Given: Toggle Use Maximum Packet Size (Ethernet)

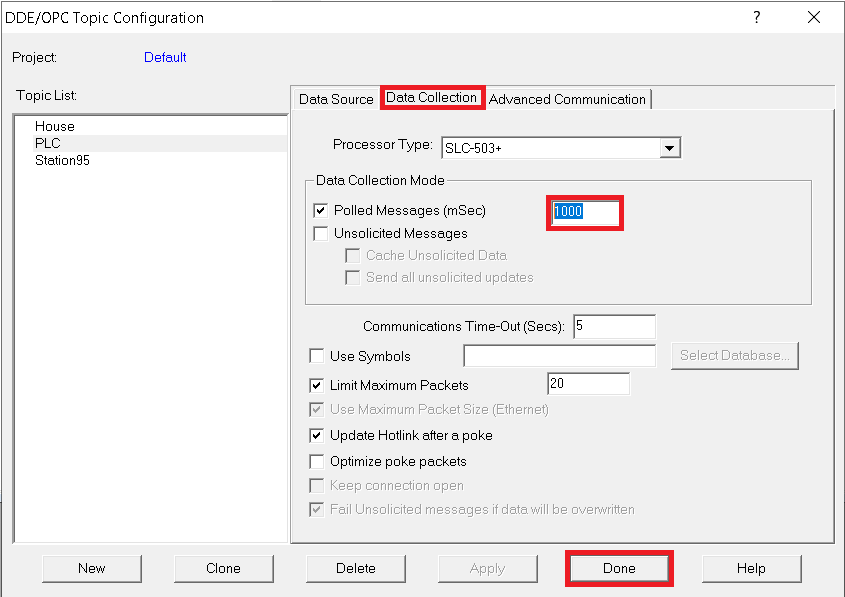Looking at the screenshot, I should [316, 409].
